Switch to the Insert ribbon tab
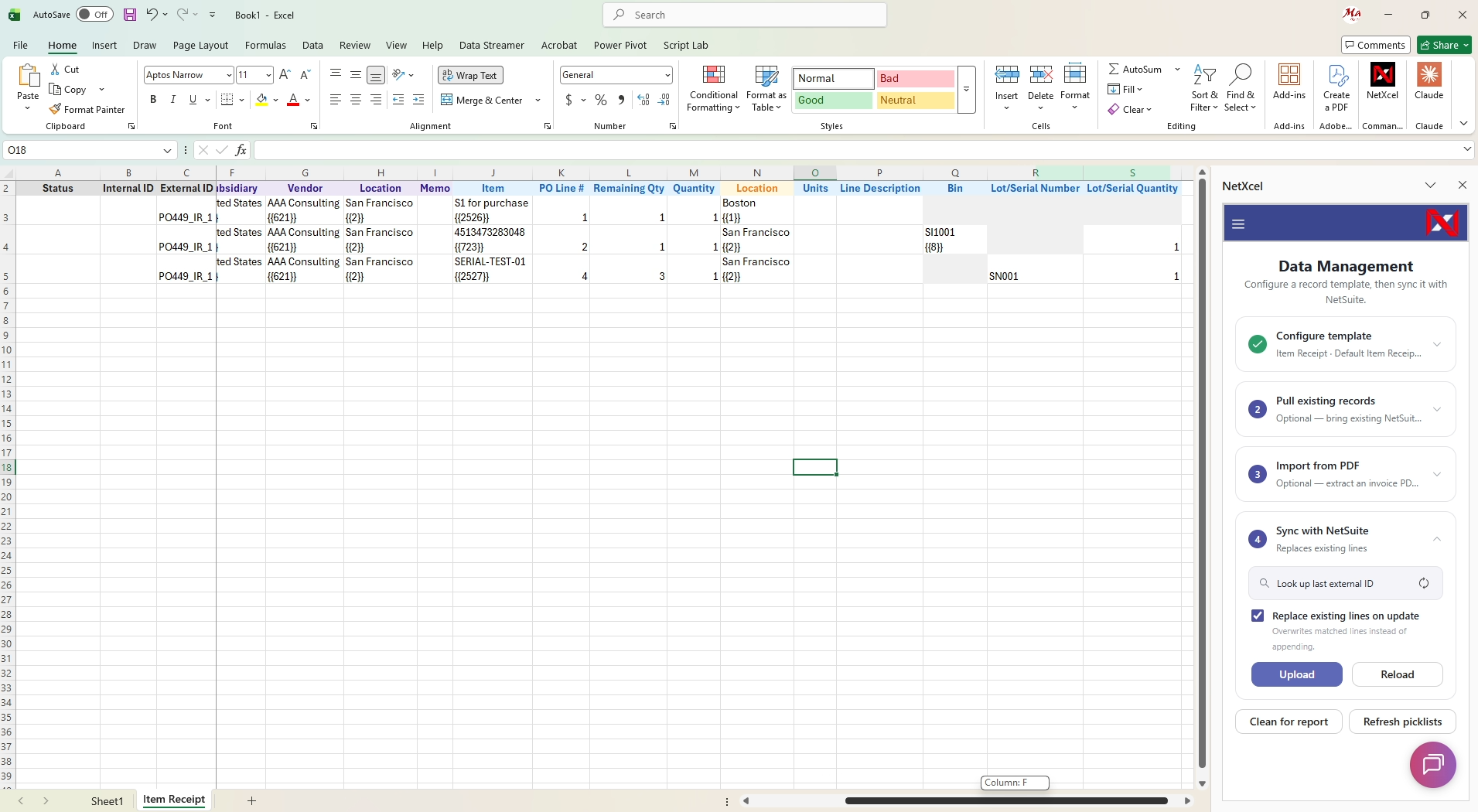1478x812 pixels. pyautogui.click(x=104, y=45)
